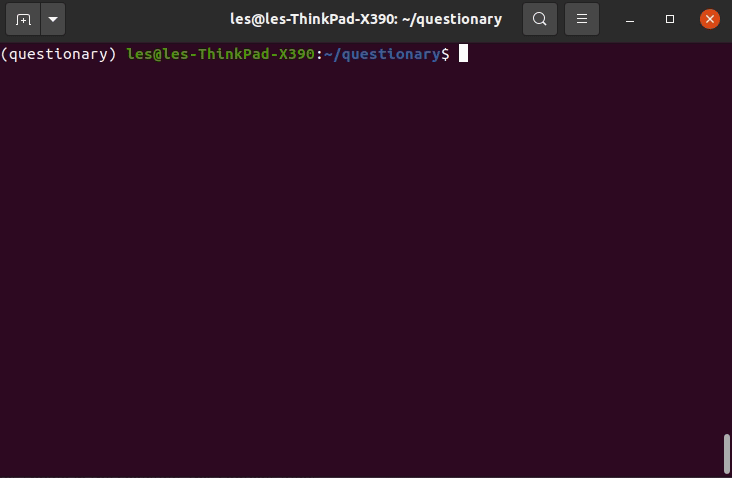
Task: Open the terminal search tool
Action: point(540,19)
